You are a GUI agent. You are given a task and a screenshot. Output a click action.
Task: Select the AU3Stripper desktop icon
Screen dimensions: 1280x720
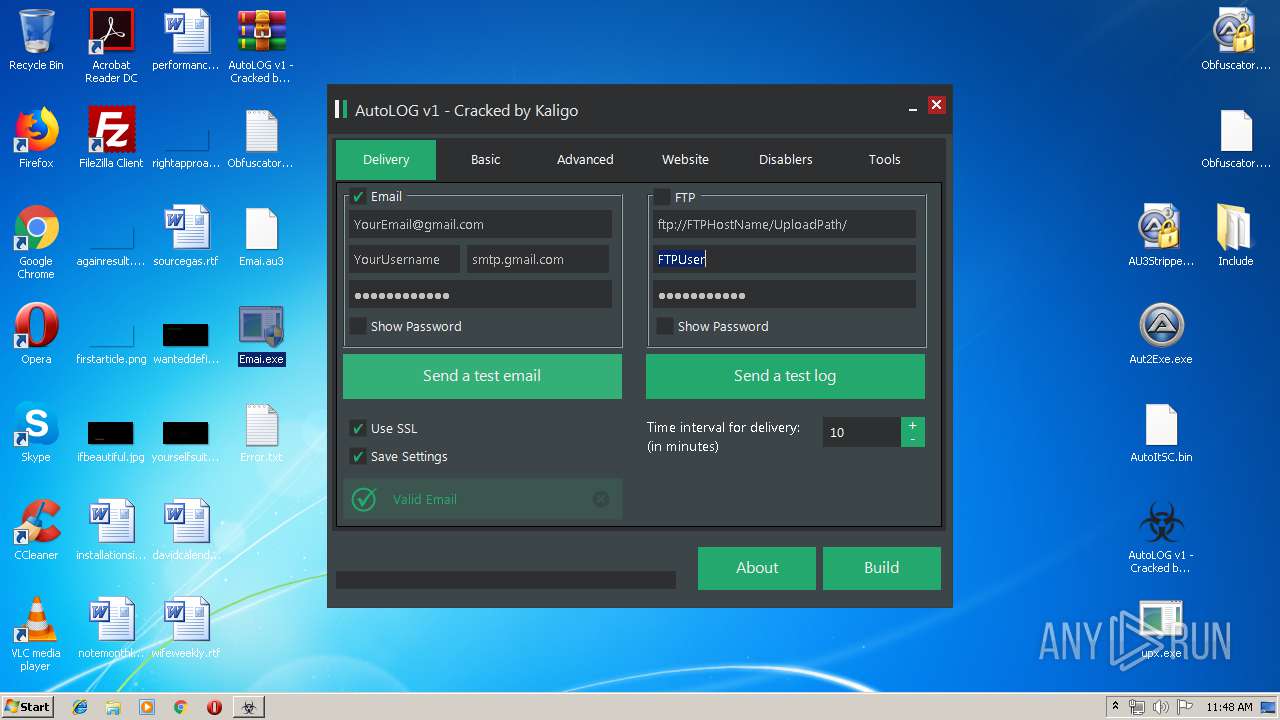(1161, 237)
